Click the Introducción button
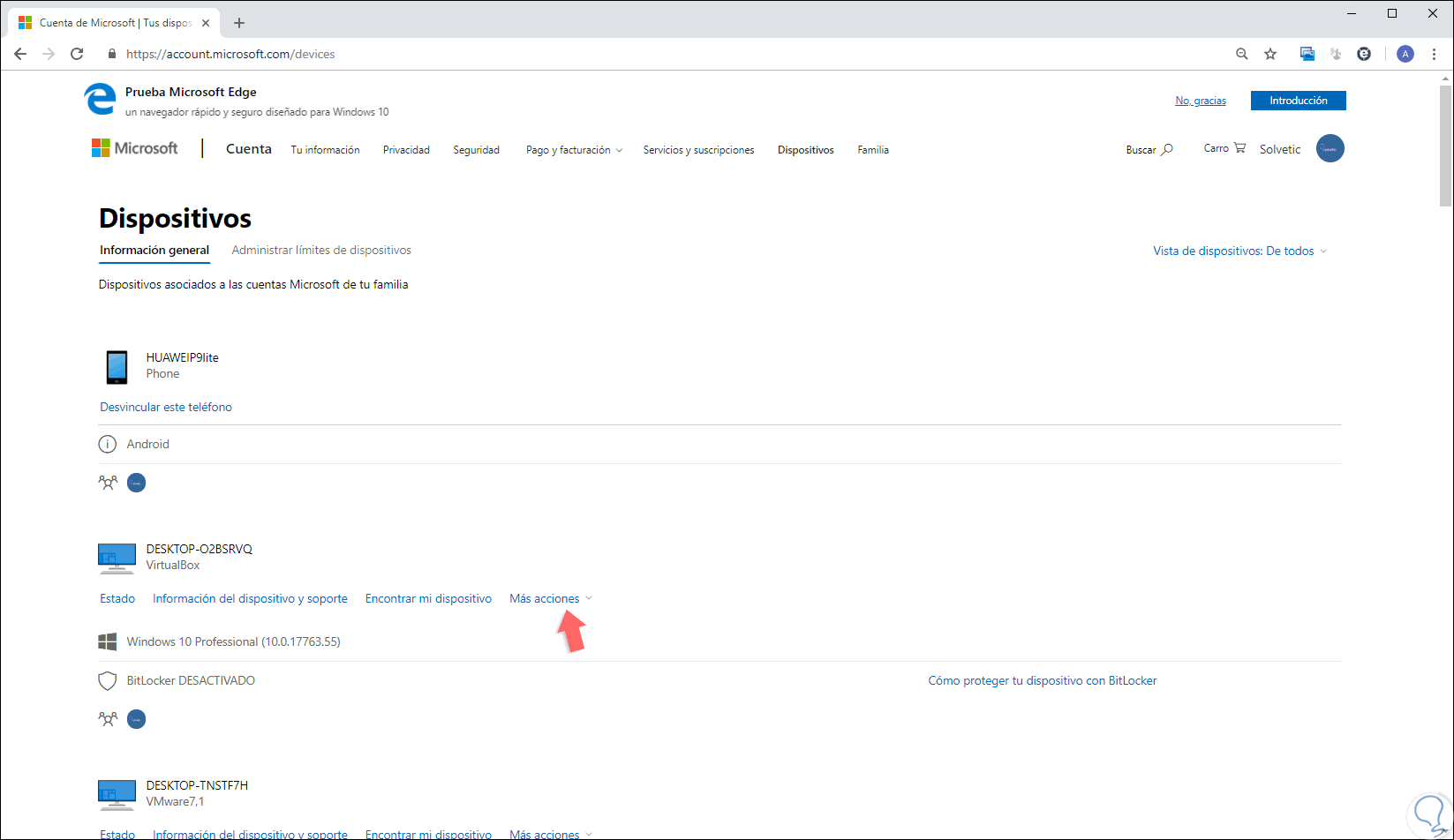Viewport: 1454px width, 840px height. click(1299, 101)
